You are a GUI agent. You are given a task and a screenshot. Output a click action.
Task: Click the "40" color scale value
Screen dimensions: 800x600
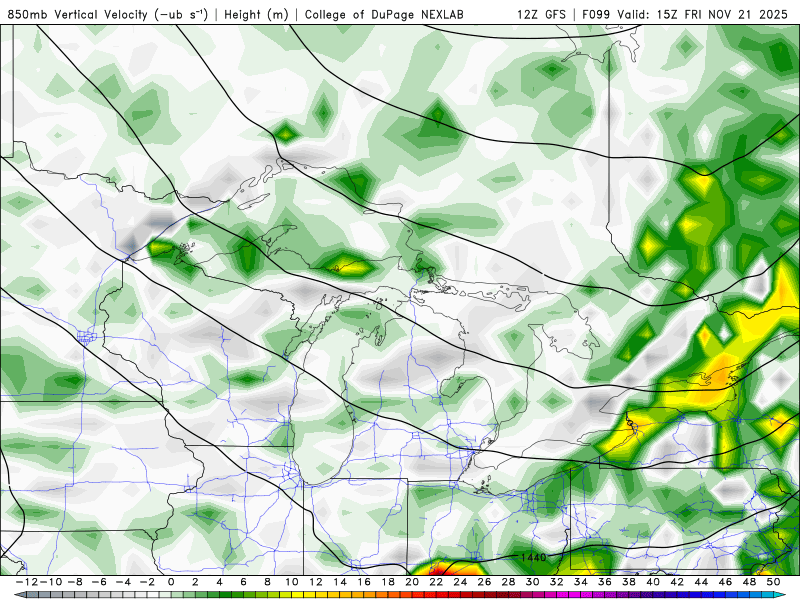[x=653, y=582]
